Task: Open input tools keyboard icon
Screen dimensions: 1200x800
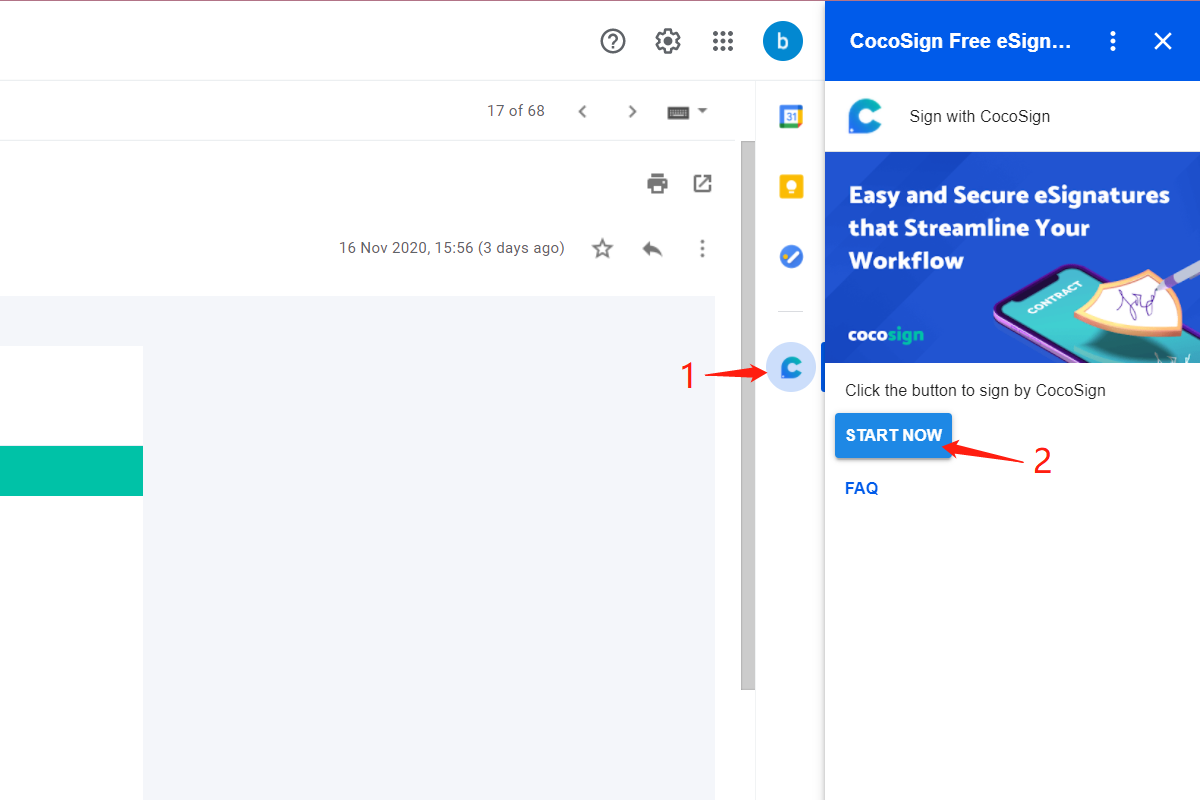Action: [678, 112]
